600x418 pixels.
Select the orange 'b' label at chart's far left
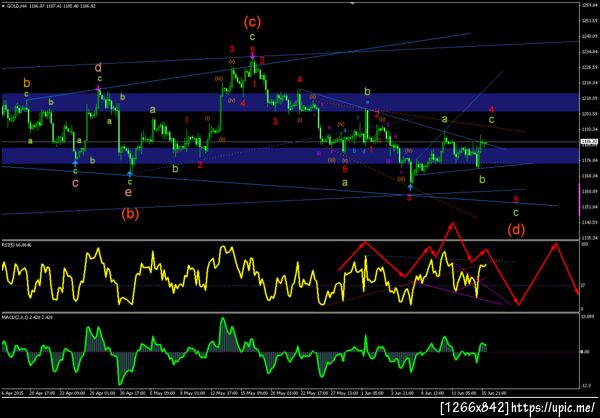coord(27,83)
